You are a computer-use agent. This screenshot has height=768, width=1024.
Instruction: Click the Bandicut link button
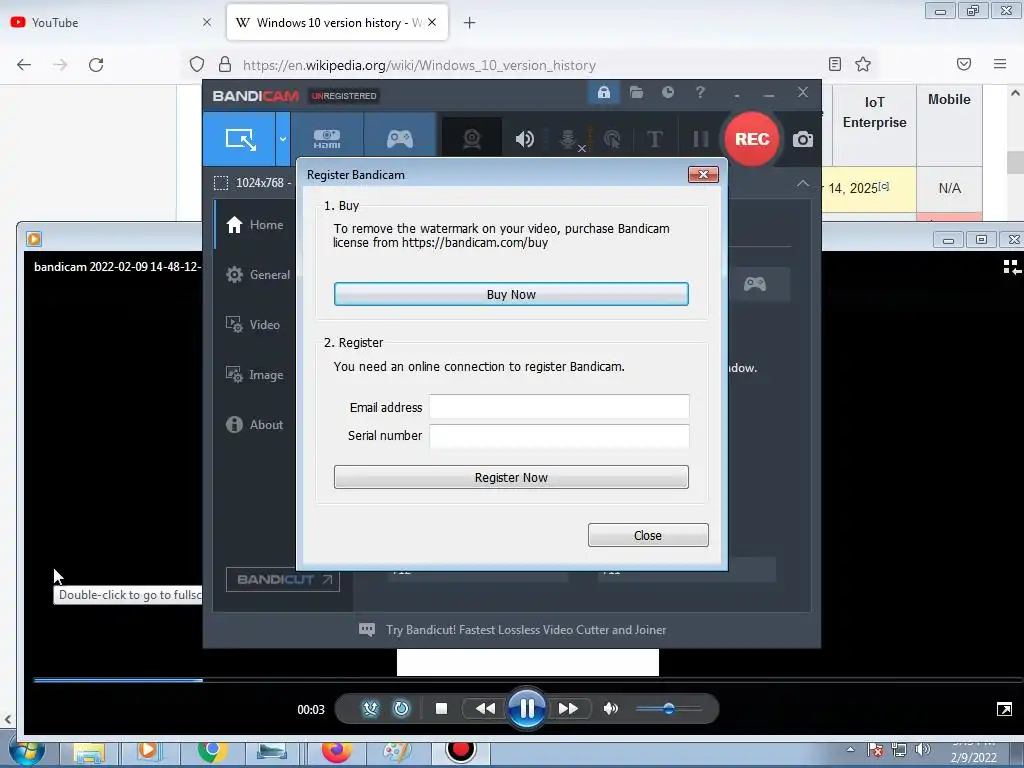coord(283,579)
